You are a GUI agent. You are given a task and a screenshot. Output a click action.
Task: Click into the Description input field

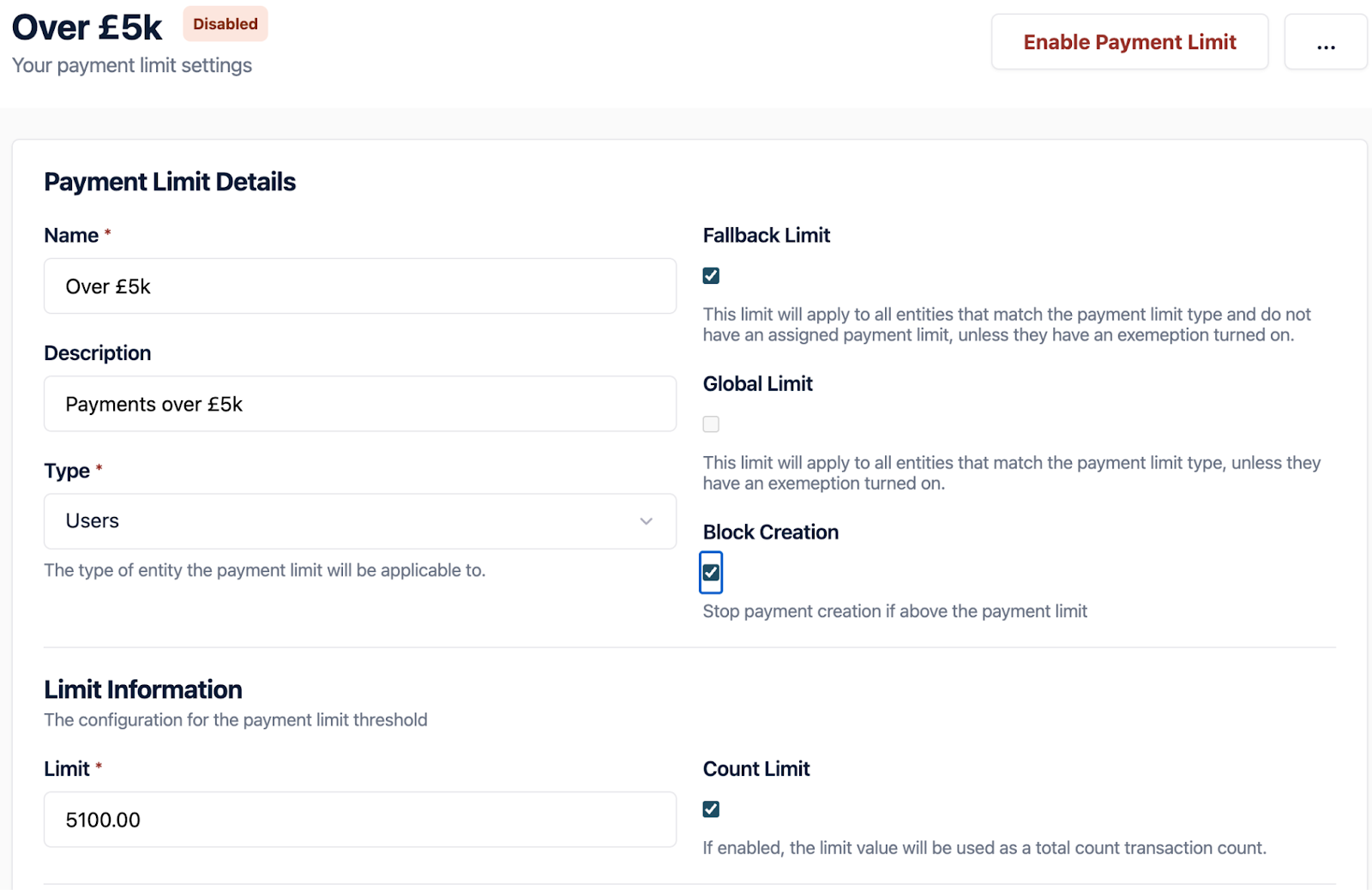click(359, 404)
